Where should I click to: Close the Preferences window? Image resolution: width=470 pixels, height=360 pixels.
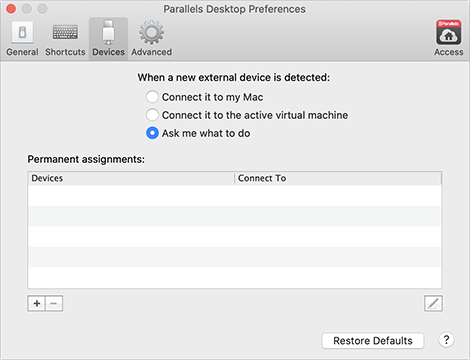(11, 9)
